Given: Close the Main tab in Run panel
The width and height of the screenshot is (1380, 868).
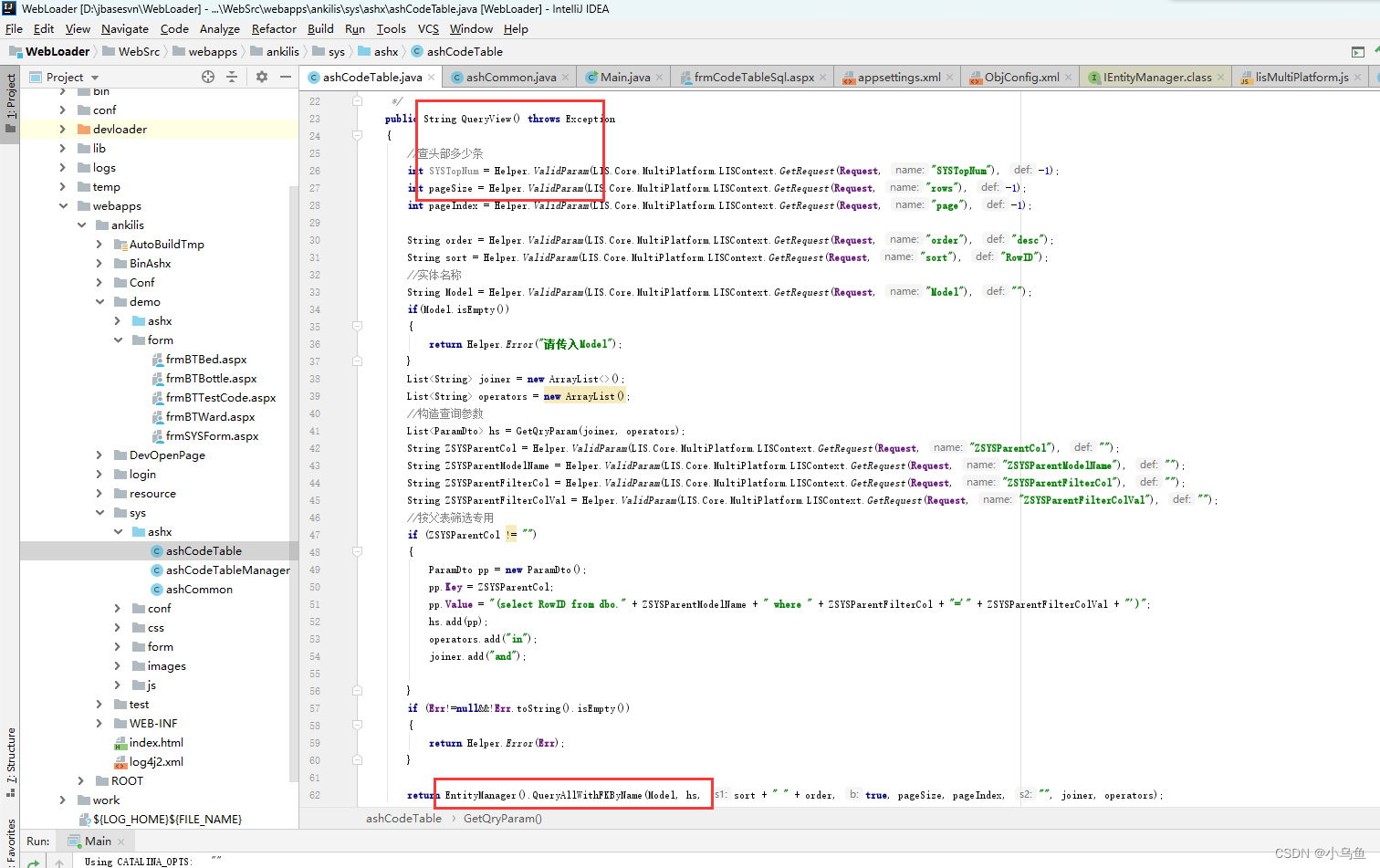Looking at the screenshot, I should click(x=120, y=842).
